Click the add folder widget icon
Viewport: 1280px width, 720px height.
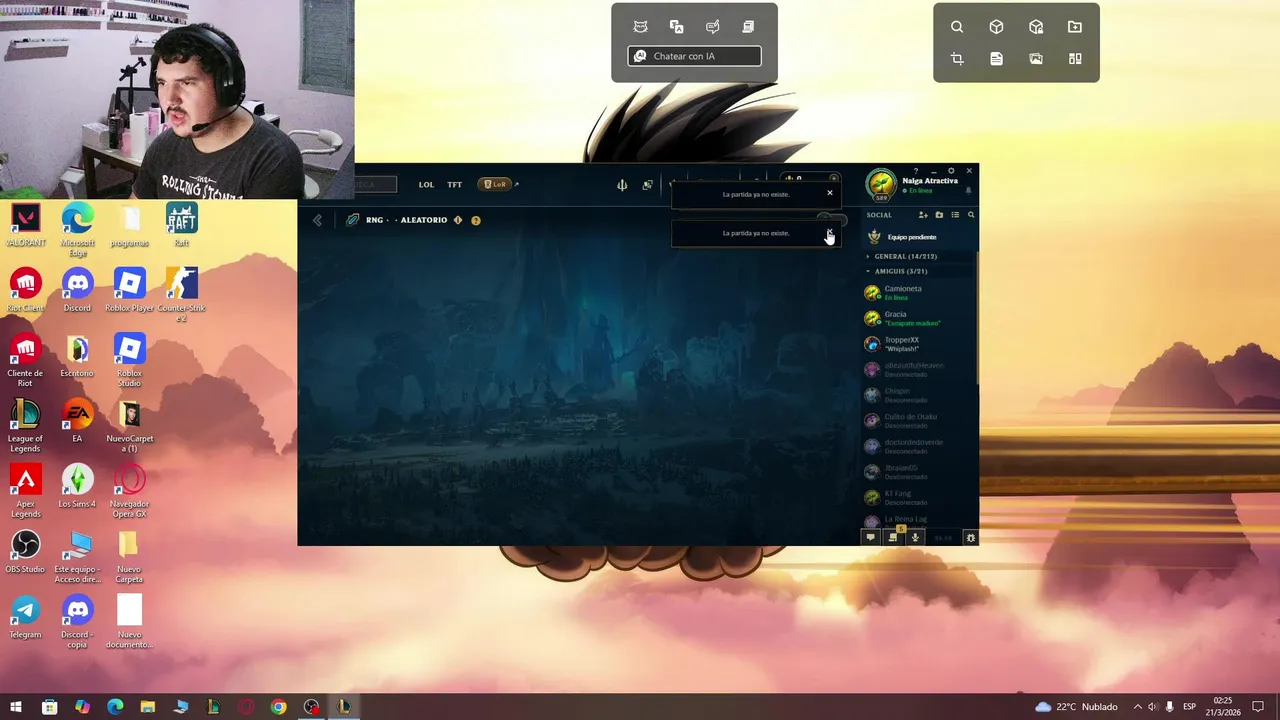(x=1075, y=27)
